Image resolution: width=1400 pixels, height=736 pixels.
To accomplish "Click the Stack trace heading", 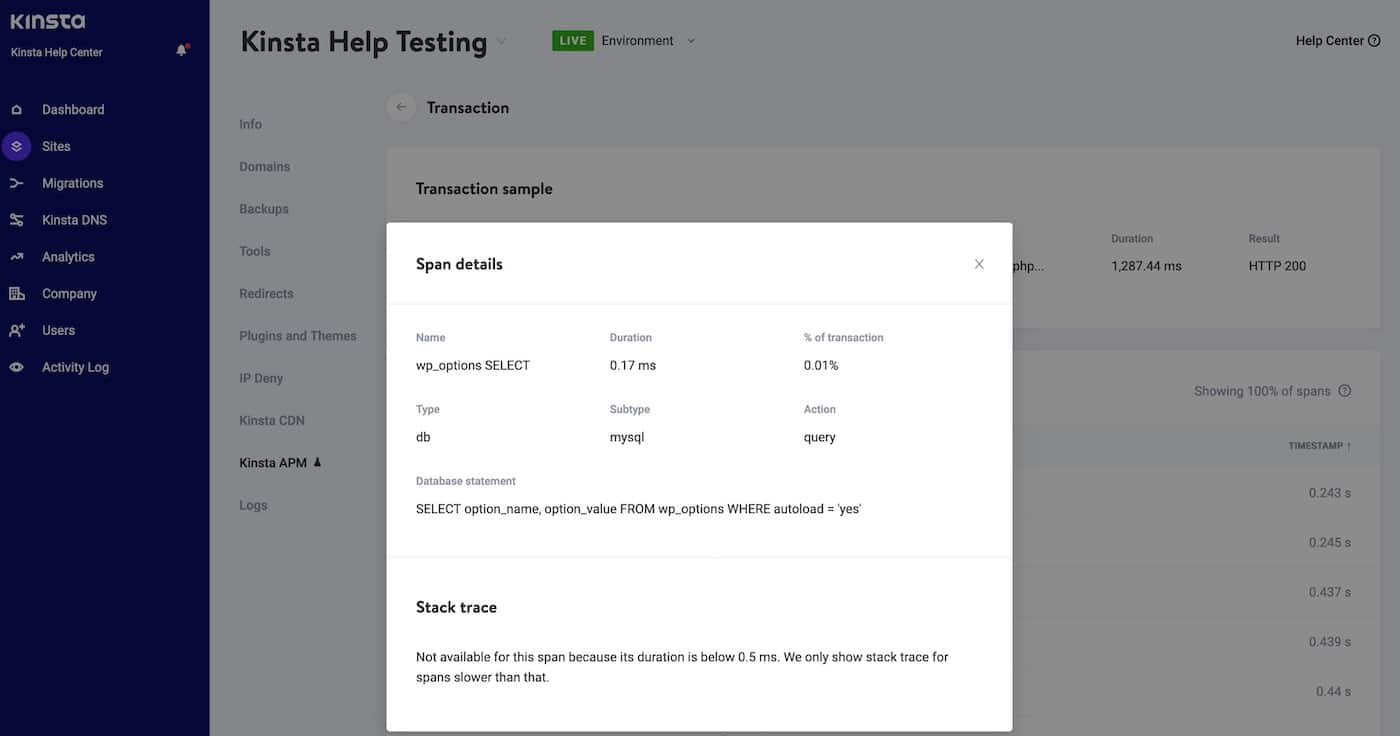I will coord(456,607).
